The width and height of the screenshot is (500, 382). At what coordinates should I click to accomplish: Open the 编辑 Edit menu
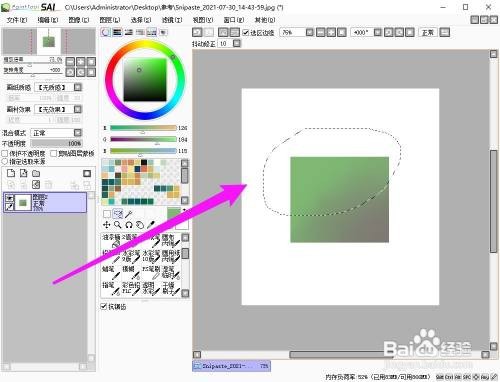48,20
